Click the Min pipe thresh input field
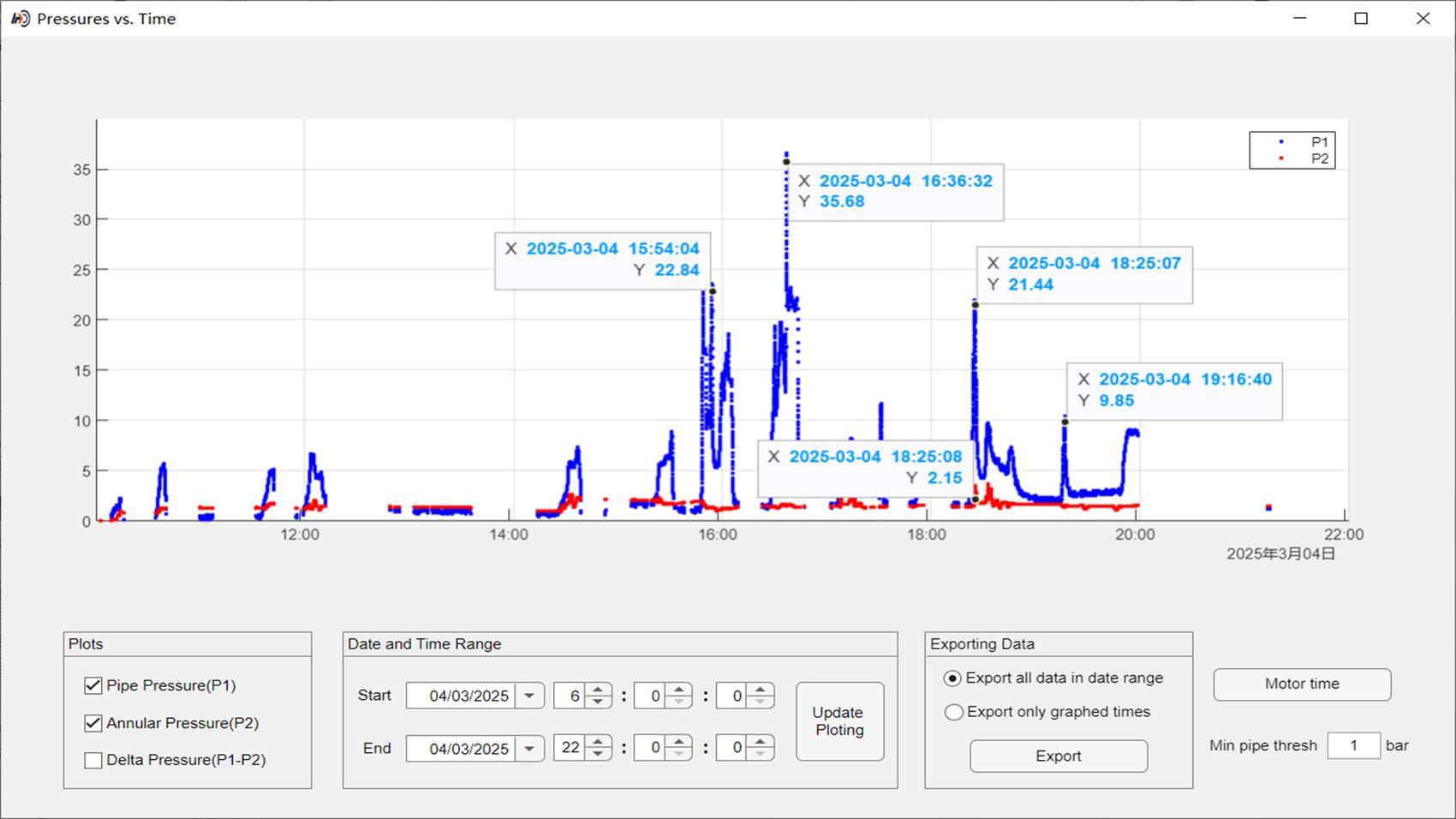 coord(1353,745)
